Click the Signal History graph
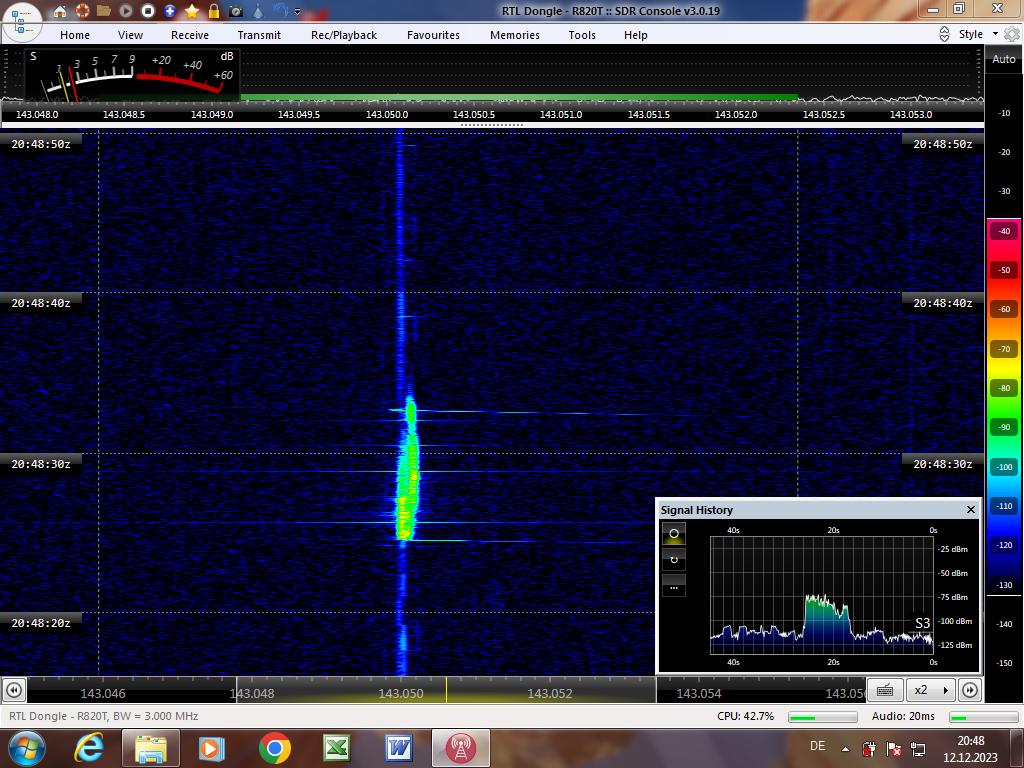 (x=822, y=595)
